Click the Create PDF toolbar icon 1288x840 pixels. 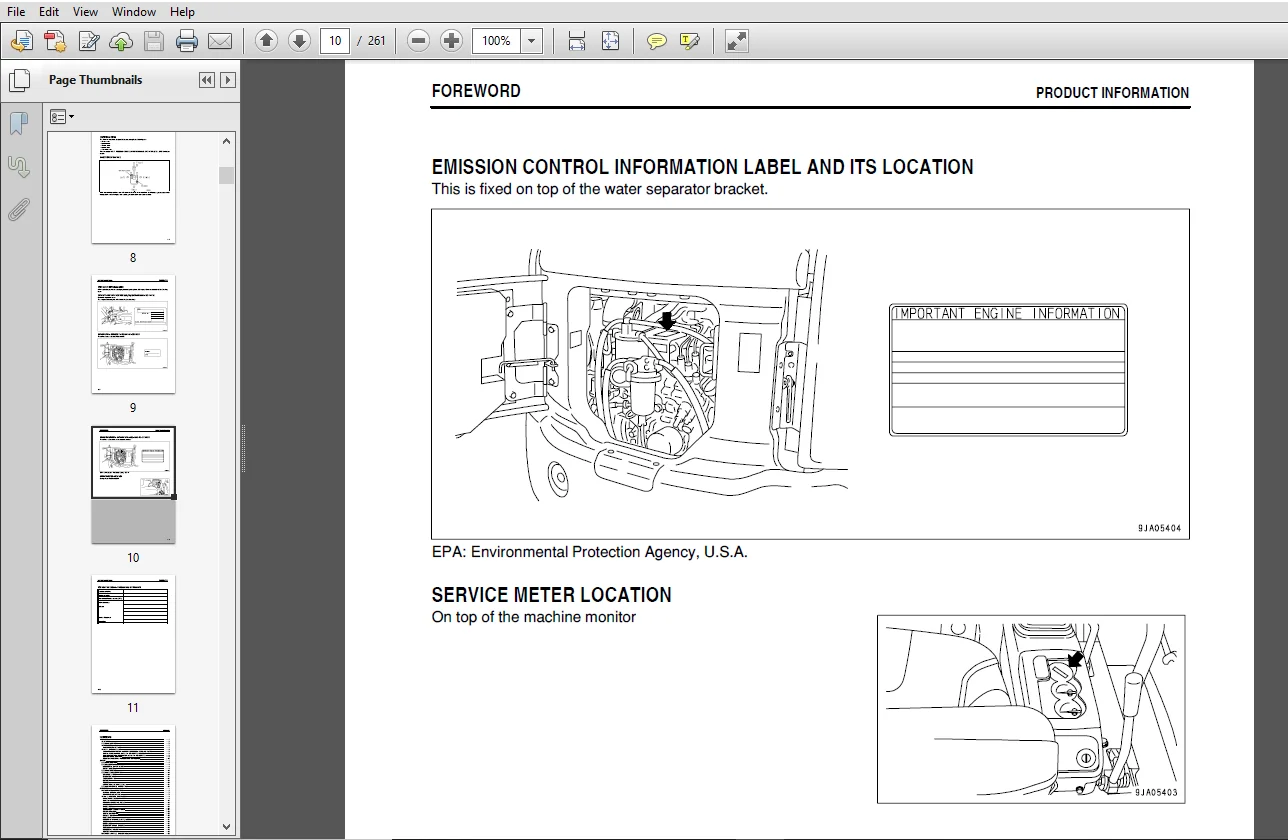pos(55,41)
